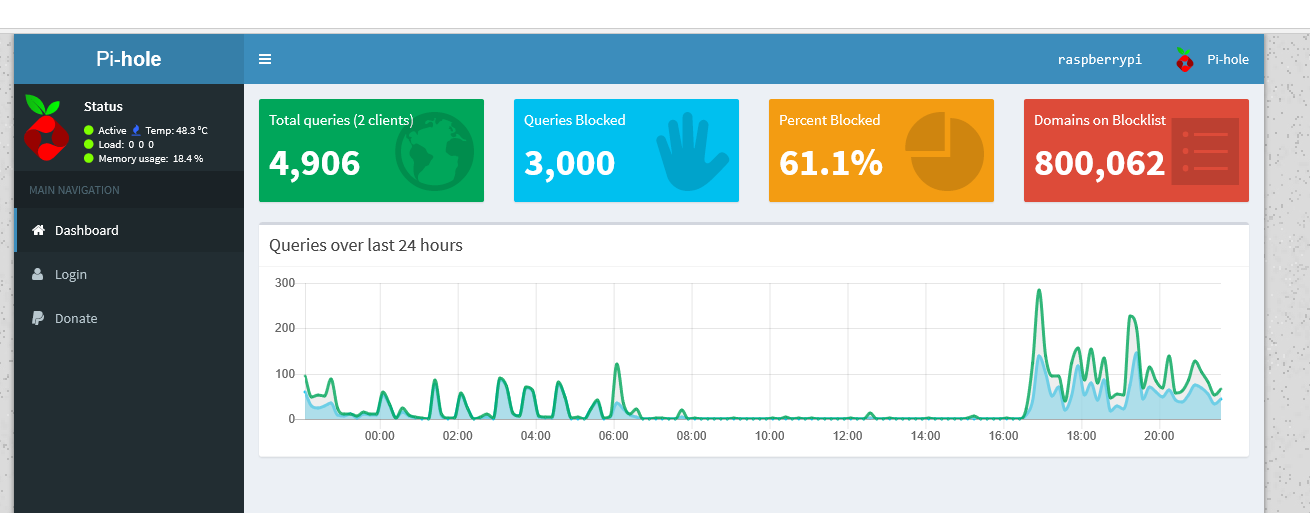Click the 20:00 x-axis label

tap(1159, 436)
